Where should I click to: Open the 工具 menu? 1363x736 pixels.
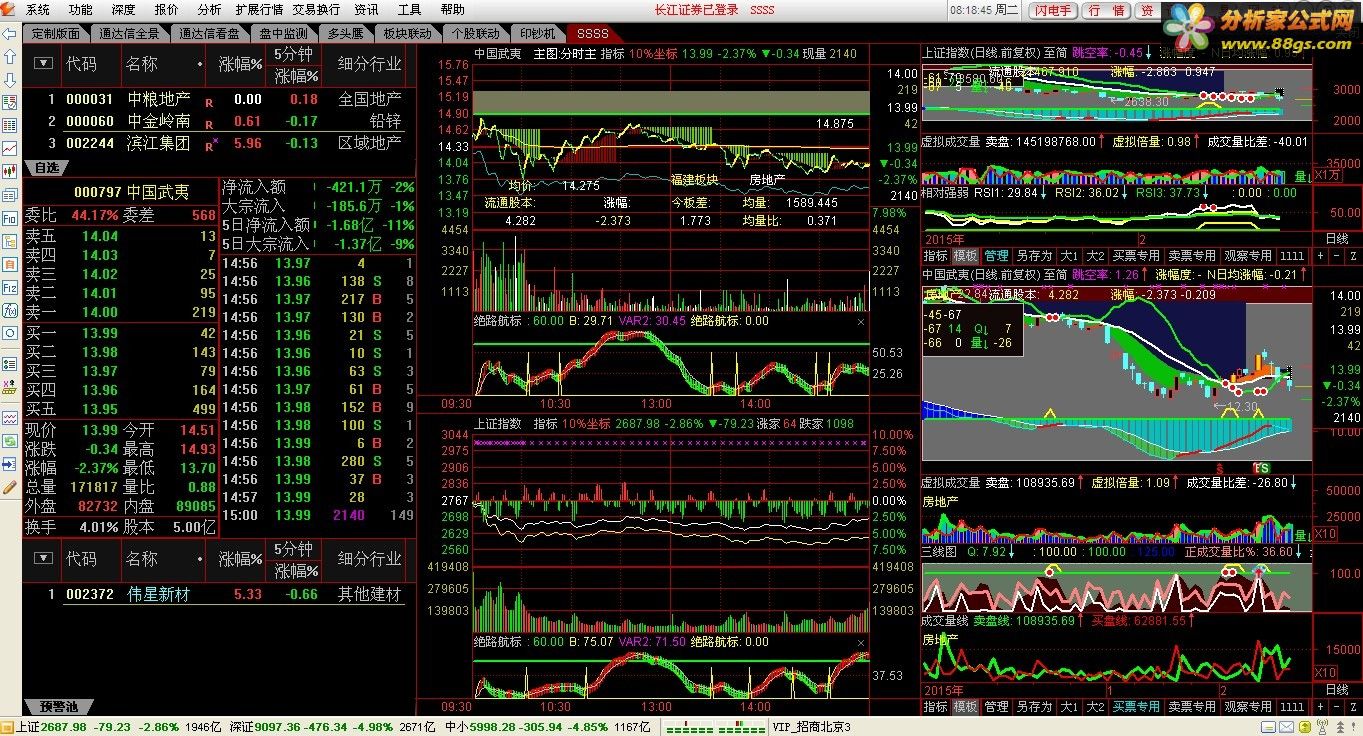[x=409, y=9]
